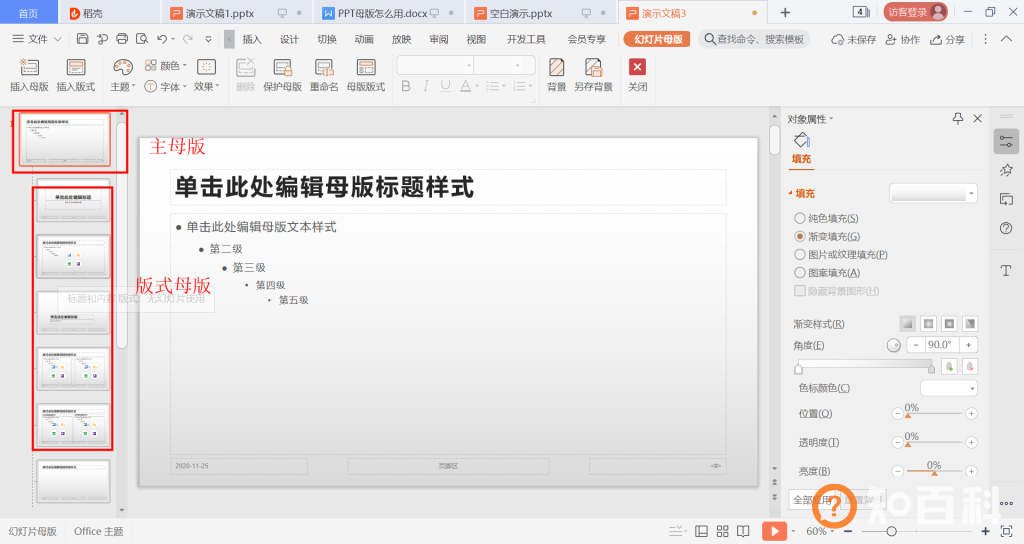The width and height of the screenshot is (1024, 544).
Task: Open the 设计 ribbon tab
Action: click(289, 39)
